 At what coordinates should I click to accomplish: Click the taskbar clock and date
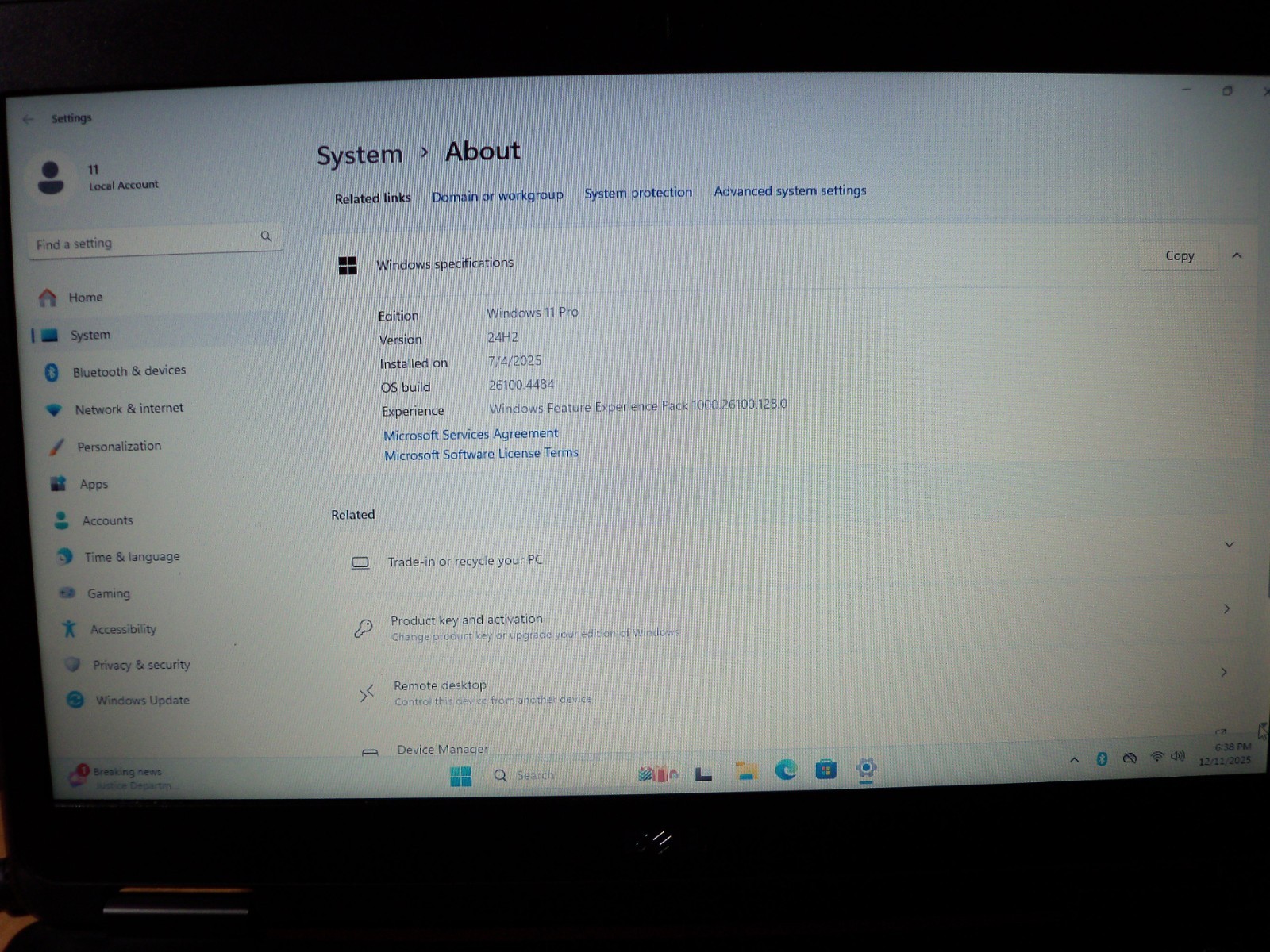click(1226, 754)
